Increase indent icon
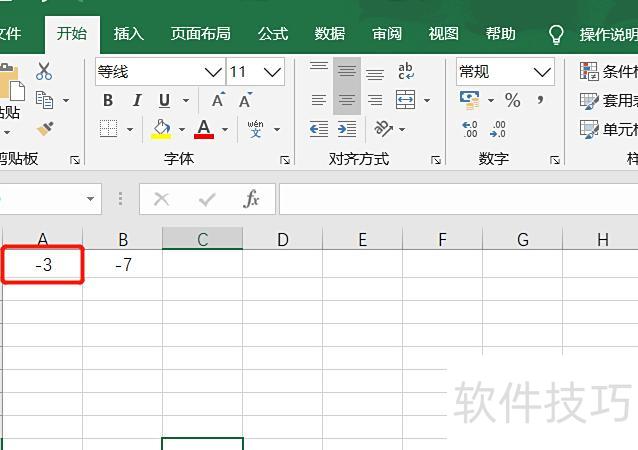Screen dimensions: 638x450 click(347, 129)
